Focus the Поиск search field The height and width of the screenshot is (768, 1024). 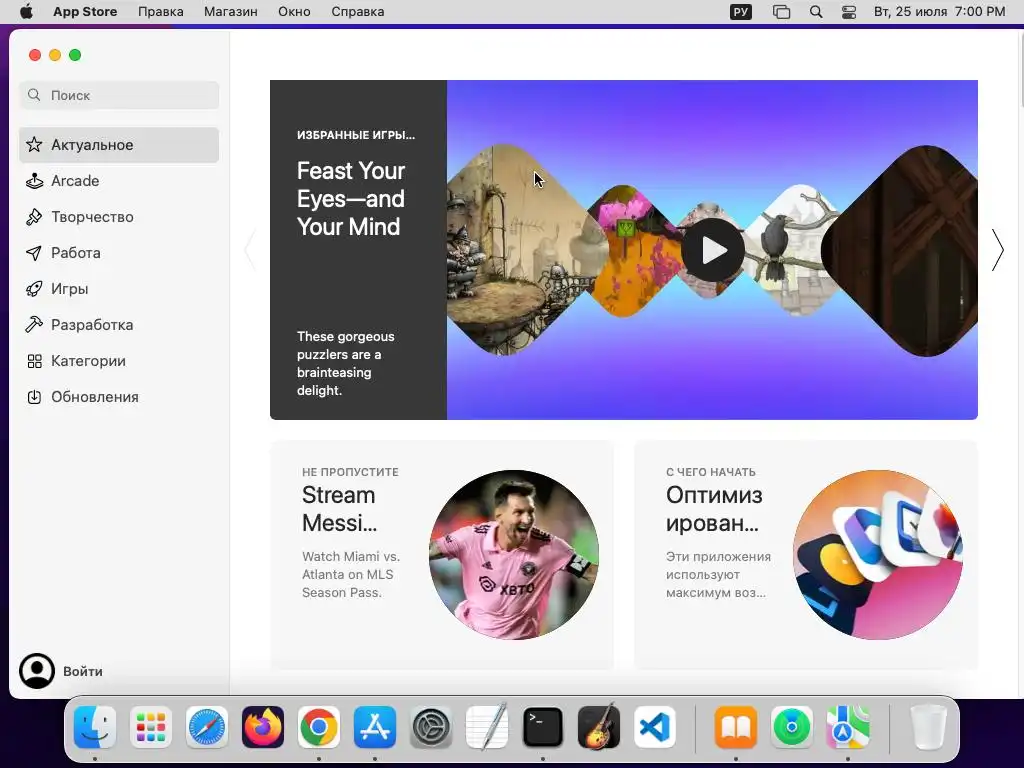[119, 95]
